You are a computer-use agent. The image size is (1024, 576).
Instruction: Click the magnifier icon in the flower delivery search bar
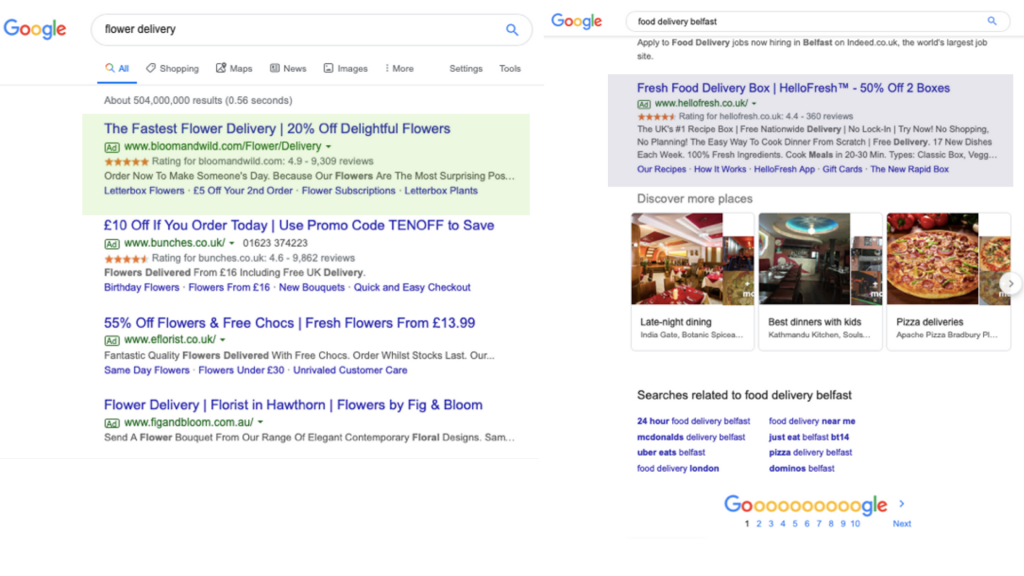point(513,30)
